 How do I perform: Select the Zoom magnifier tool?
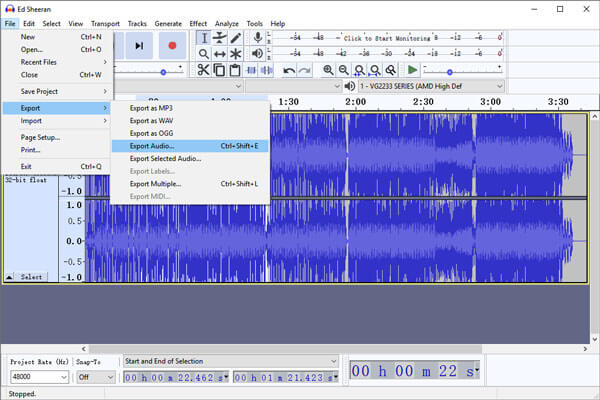tap(204, 54)
